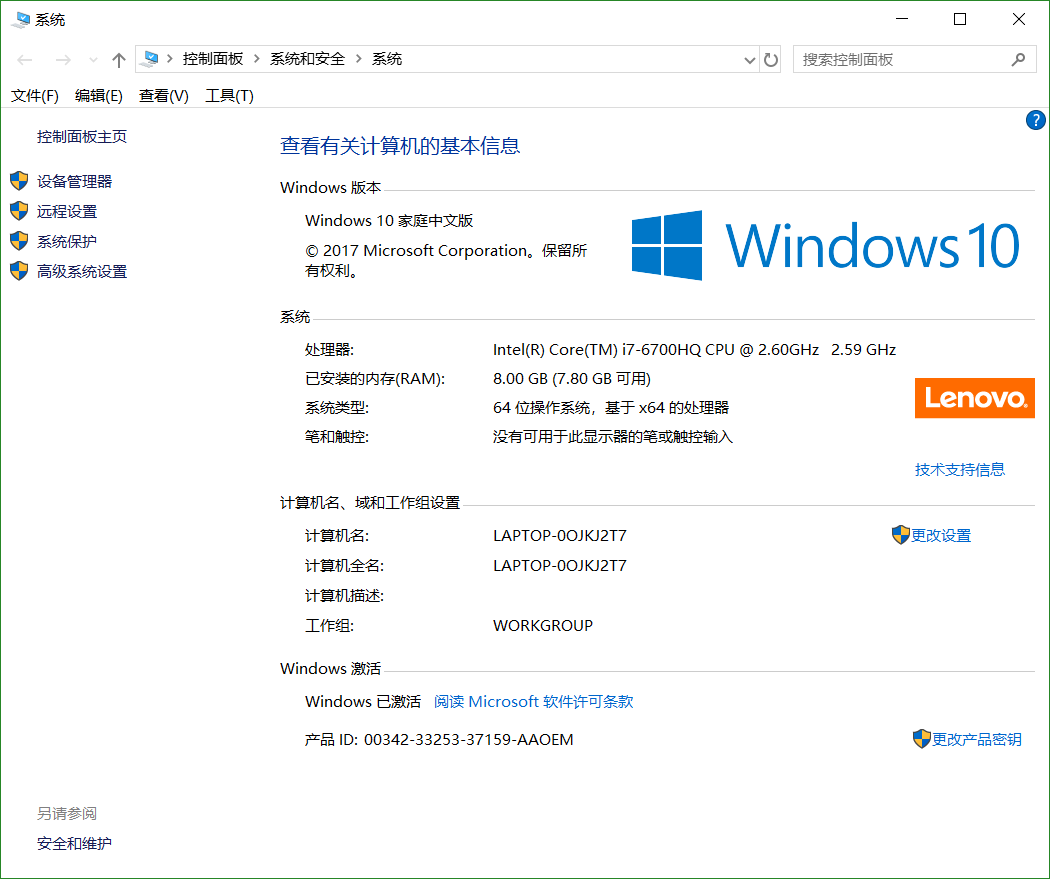Go up one level with Up arrow
Viewport: 1050px width, 879px height.
(x=119, y=60)
